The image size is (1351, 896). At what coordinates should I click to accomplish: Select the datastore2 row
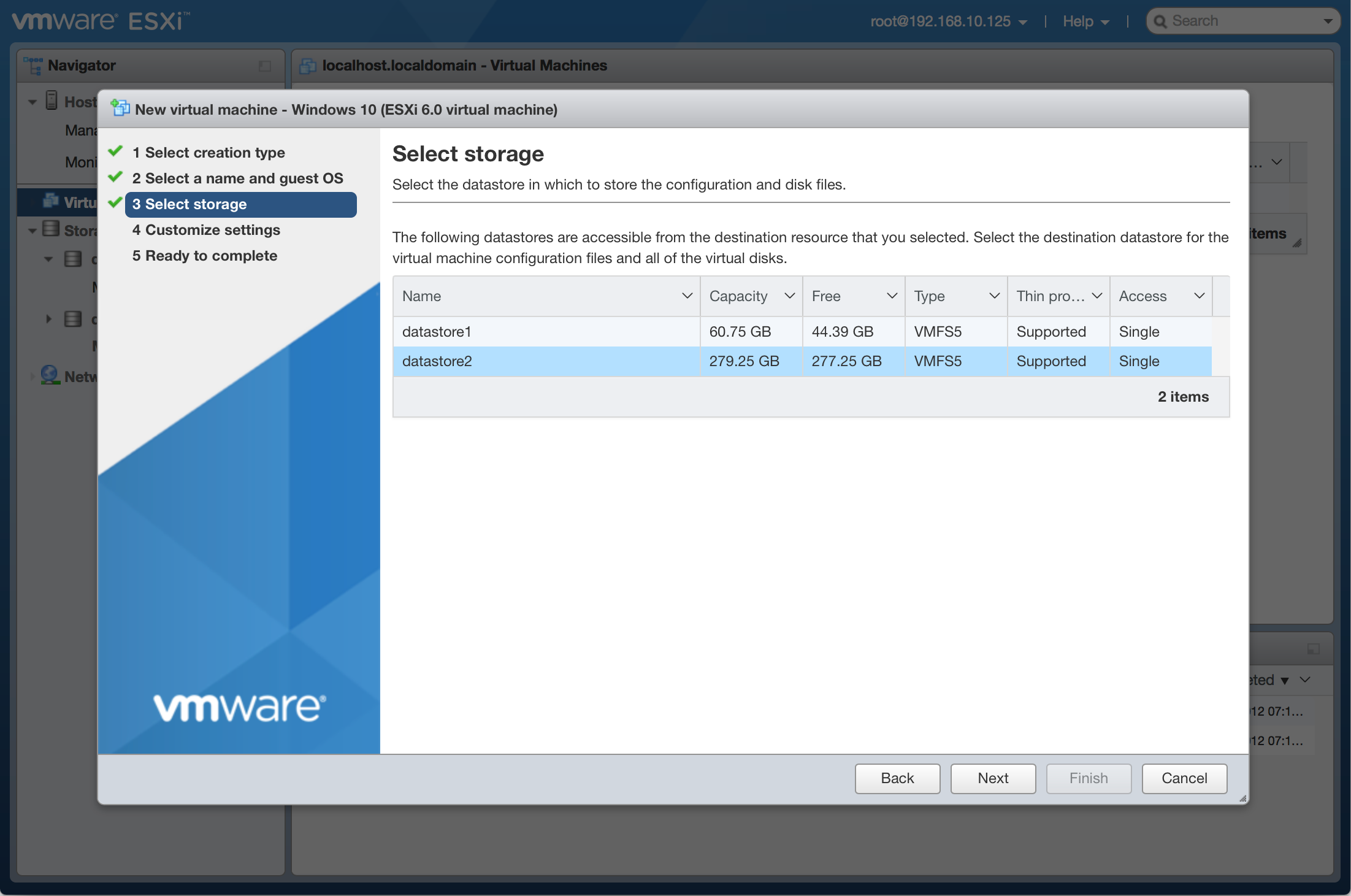(802, 361)
